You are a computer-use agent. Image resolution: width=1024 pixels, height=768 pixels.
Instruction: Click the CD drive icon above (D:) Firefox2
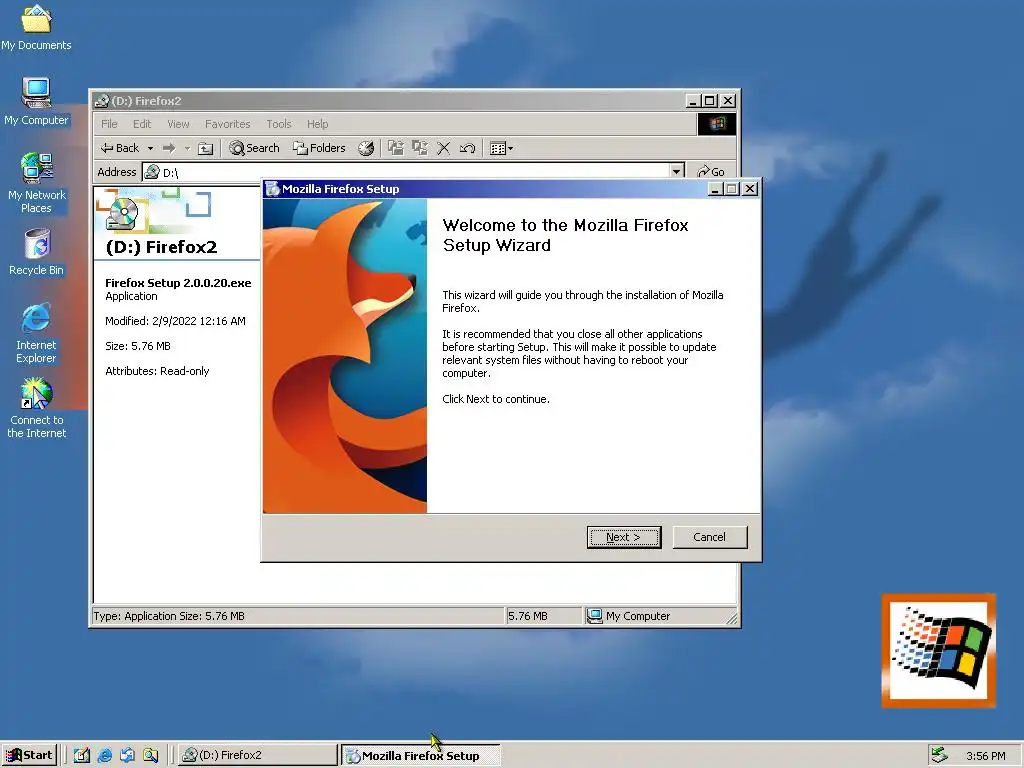click(122, 213)
